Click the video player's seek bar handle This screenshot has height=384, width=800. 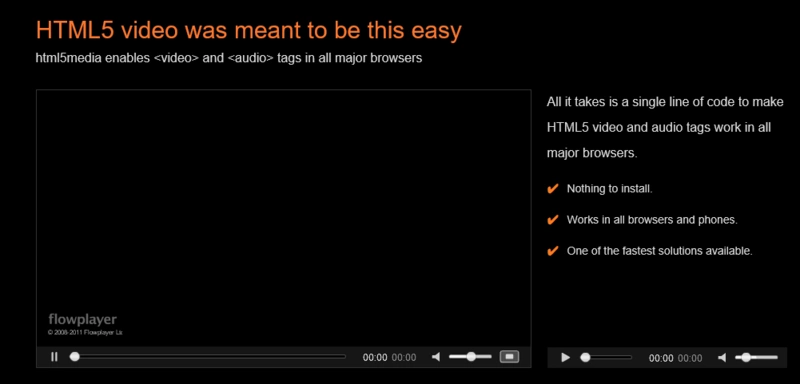coord(74,357)
